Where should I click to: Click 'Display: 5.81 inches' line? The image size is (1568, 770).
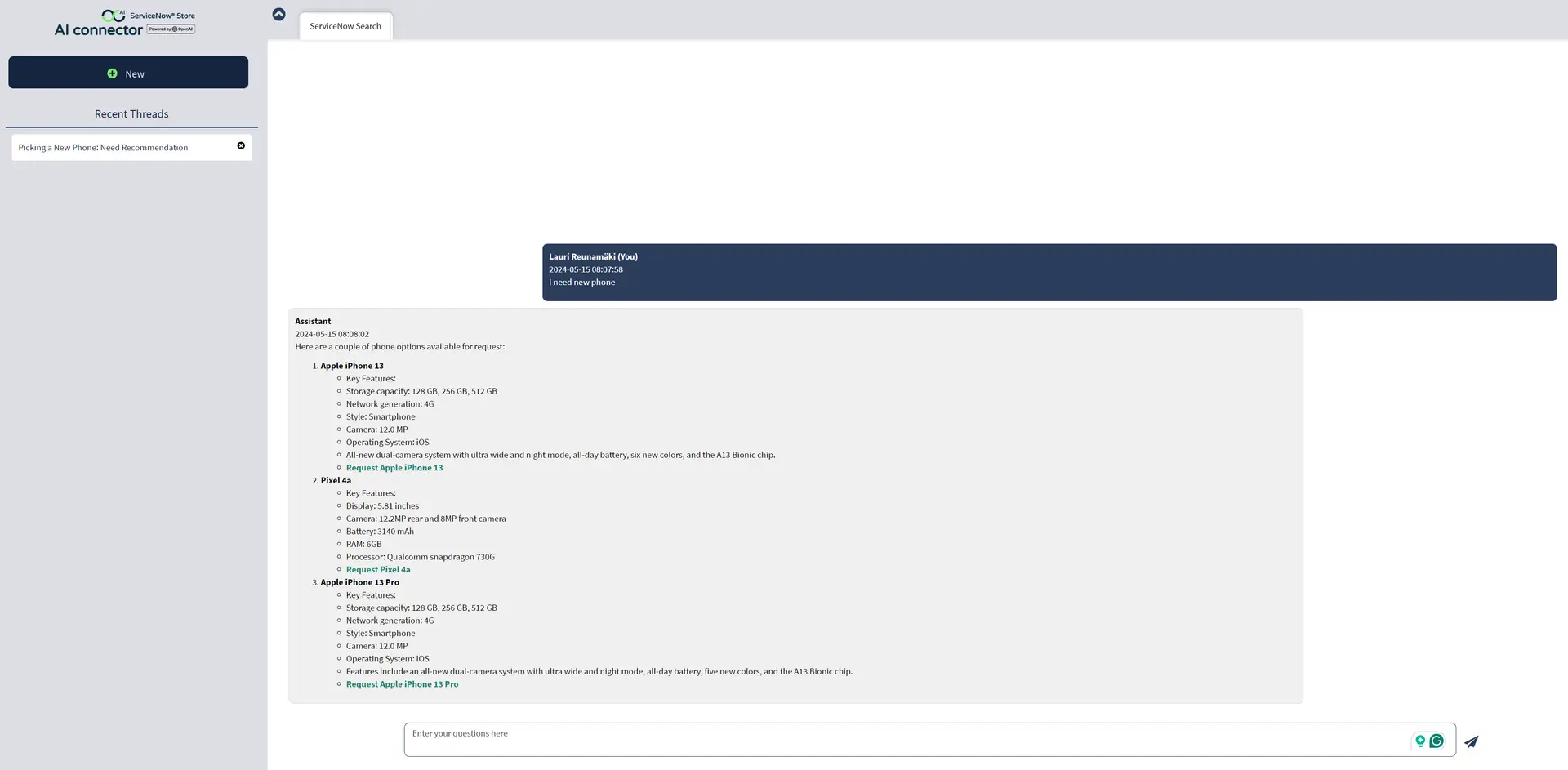pyautogui.click(x=382, y=506)
